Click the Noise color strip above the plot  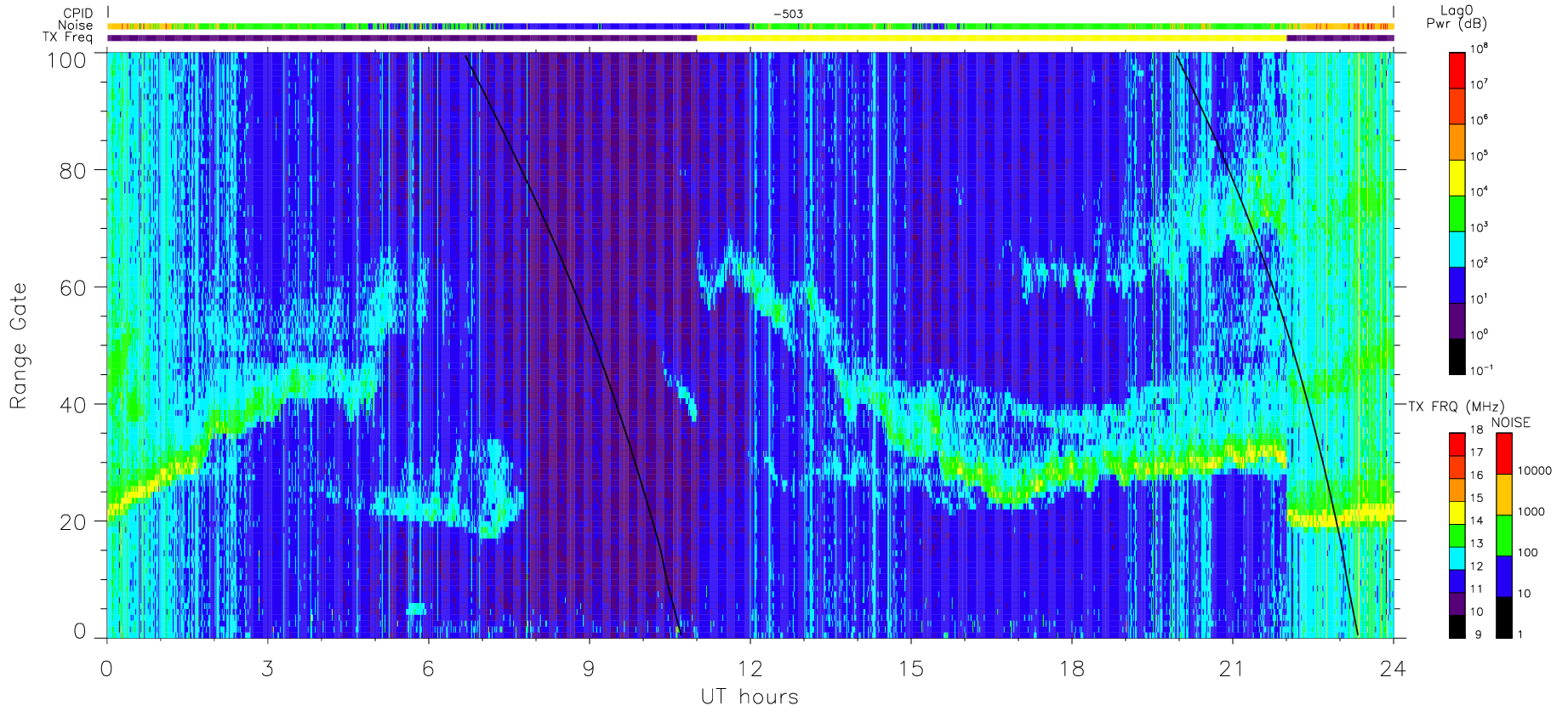point(750,26)
